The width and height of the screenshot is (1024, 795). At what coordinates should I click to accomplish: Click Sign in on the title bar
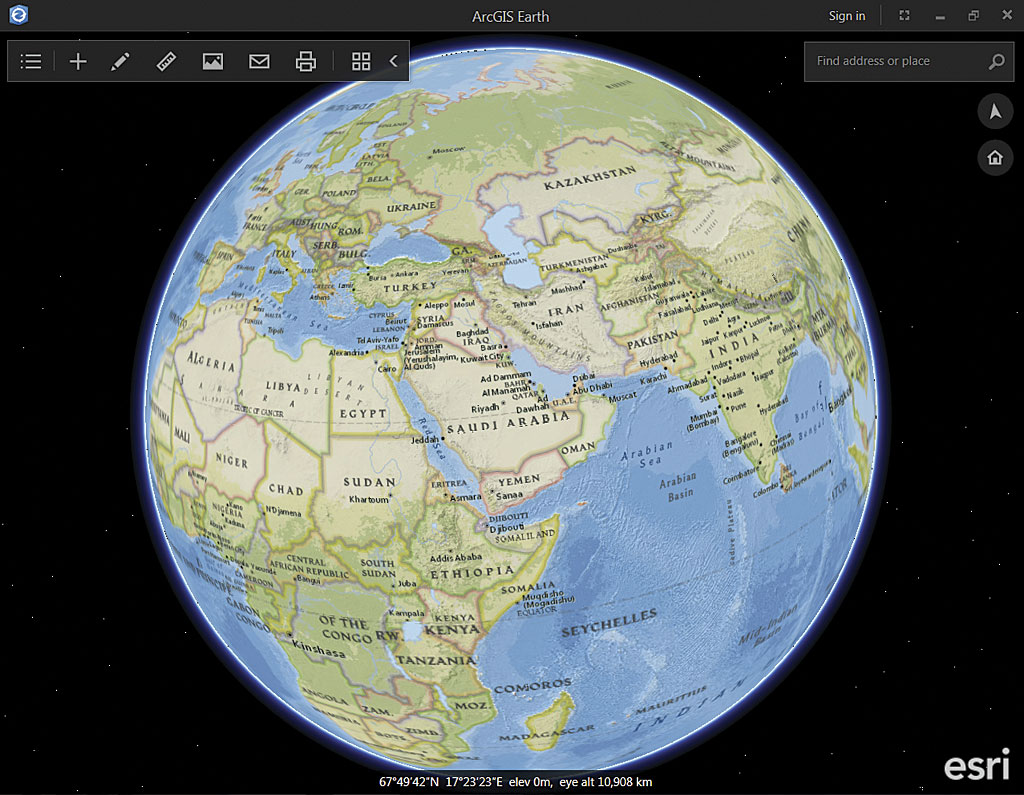pos(847,15)
